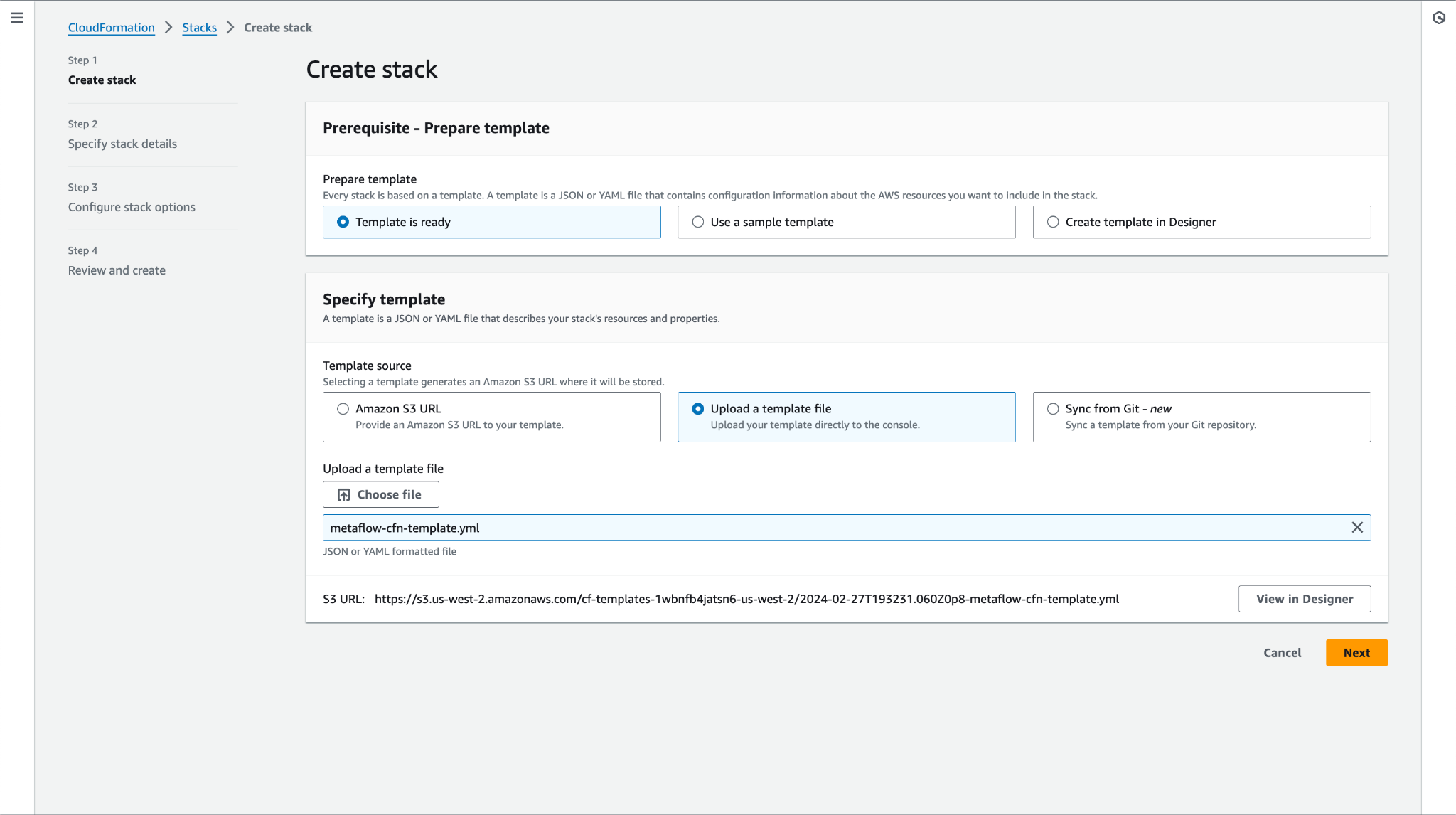Jump to Step 4 Review and create

116,270
